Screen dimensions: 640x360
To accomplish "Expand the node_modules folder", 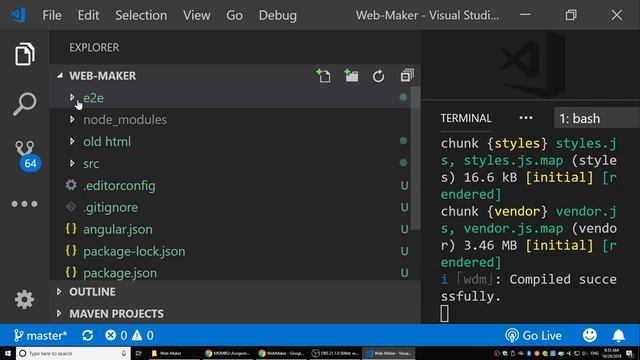I will coord(72,120).
